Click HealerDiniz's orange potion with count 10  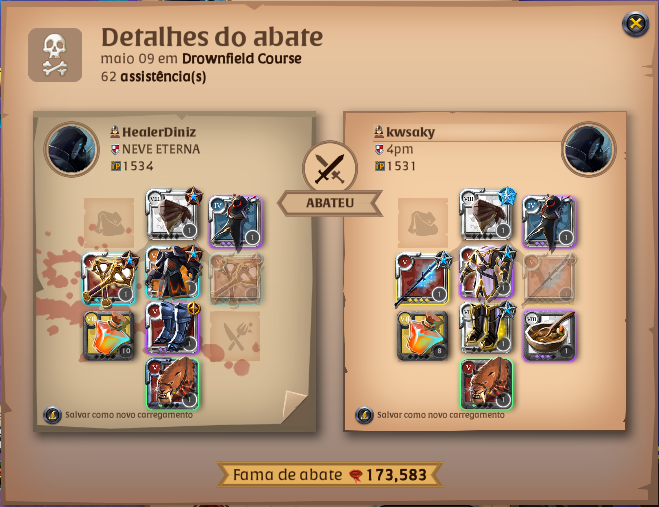[109, 336]
